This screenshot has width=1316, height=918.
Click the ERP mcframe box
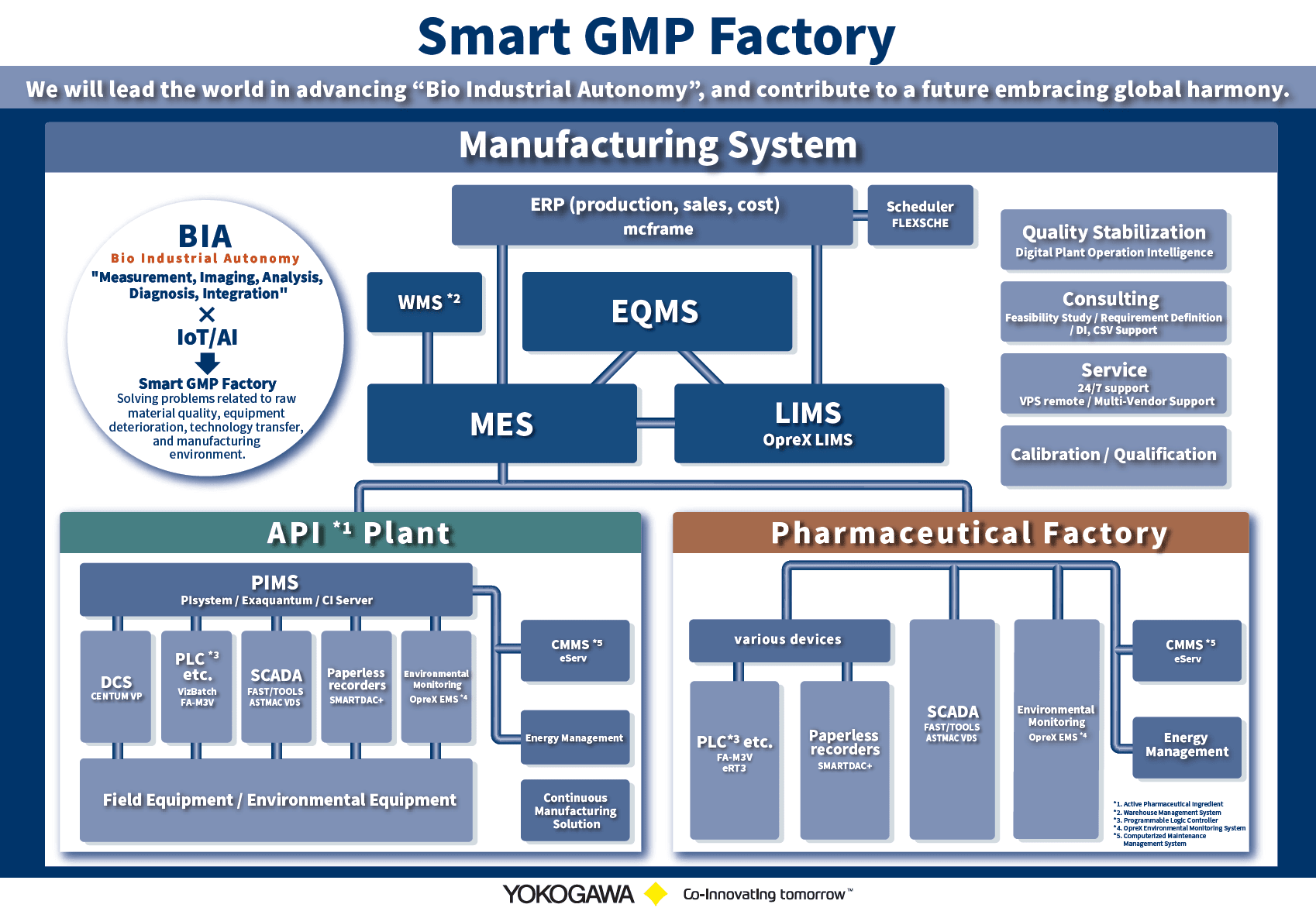pos(653,215)
